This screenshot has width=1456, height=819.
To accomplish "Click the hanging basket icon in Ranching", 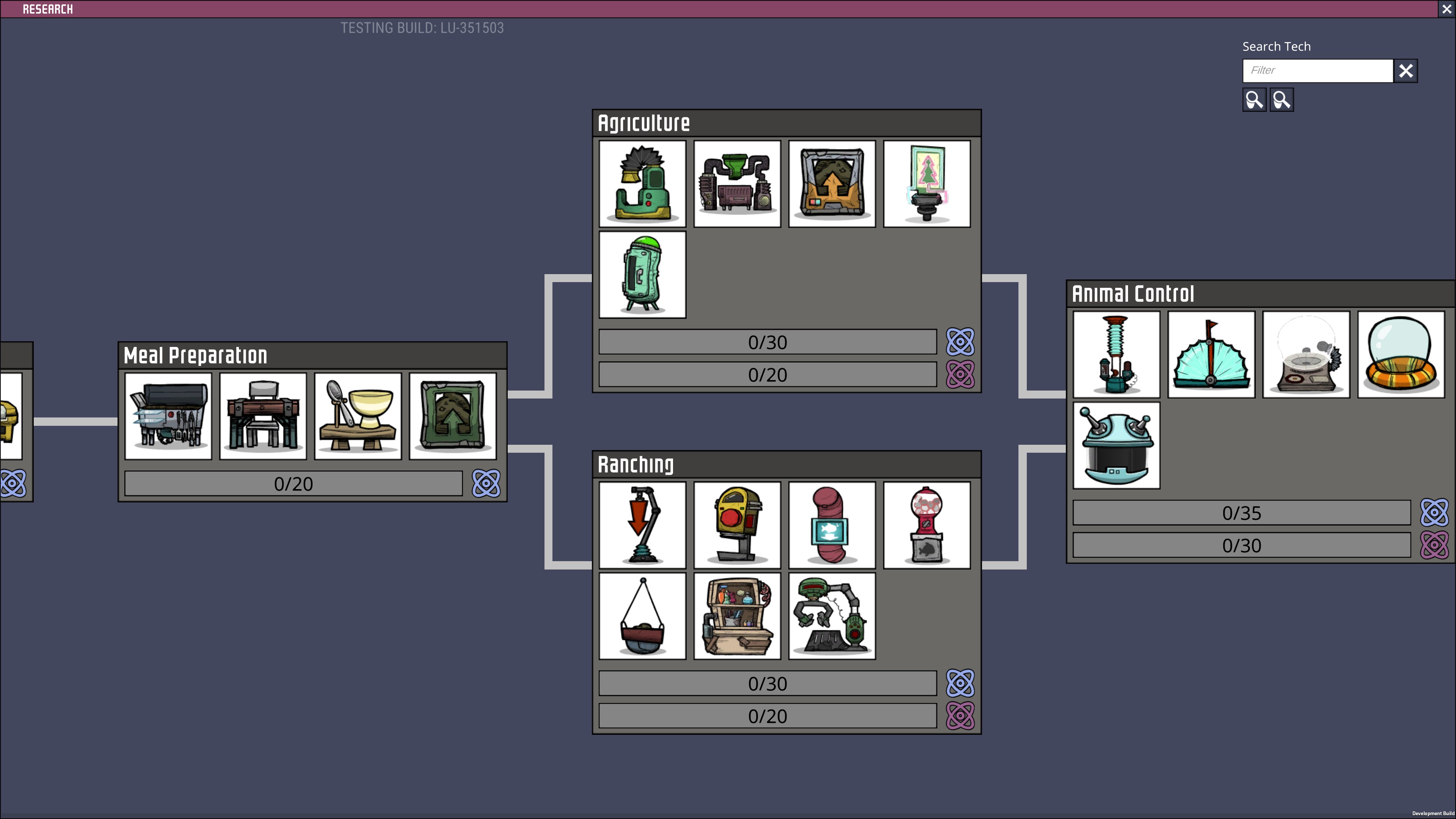I will (643, 616).
